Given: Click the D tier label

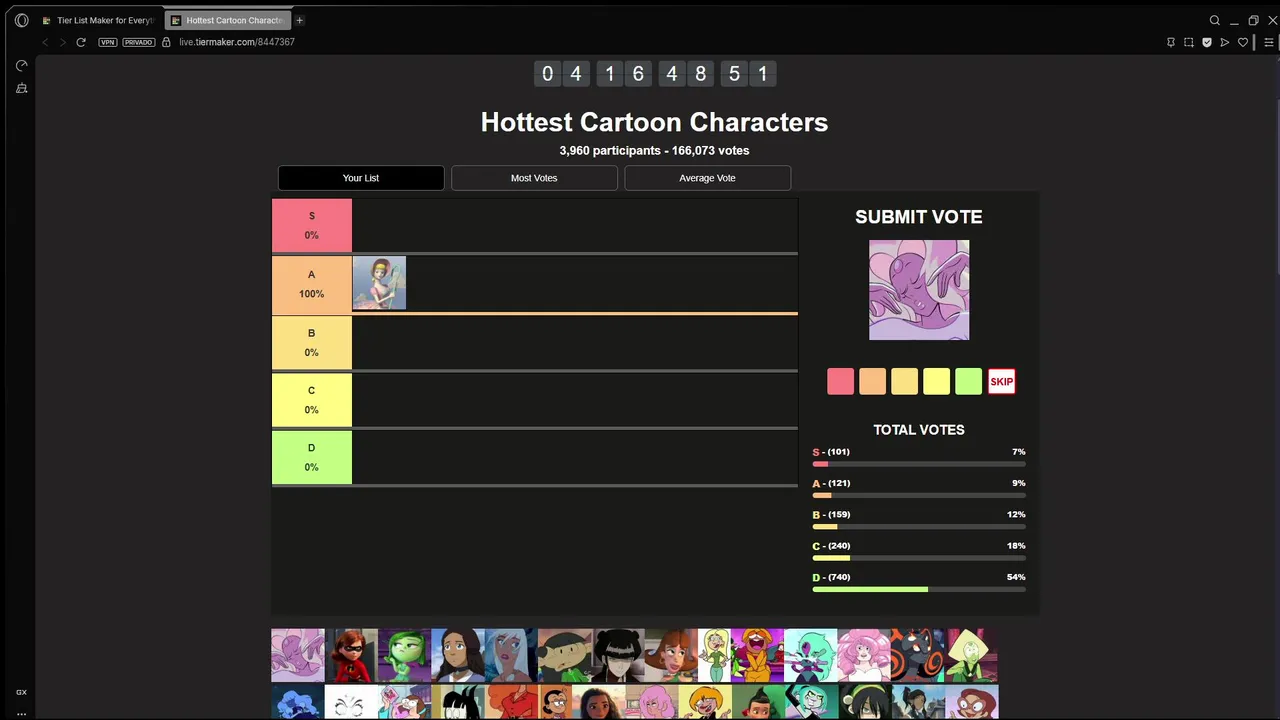Looking at the screenshot, I should coord(312,457).
